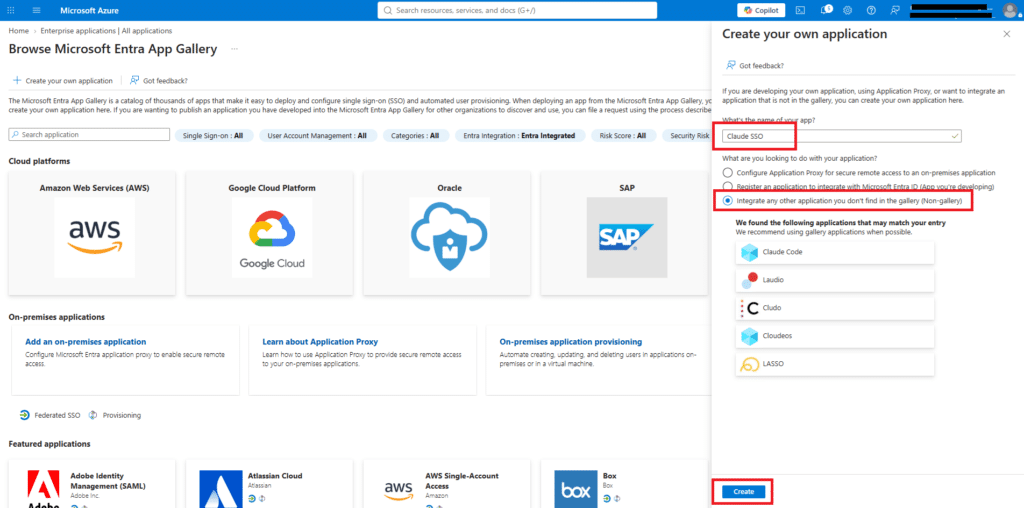Focus the global search resources box
1024x508 pixels.
click(x=517, y=10)
